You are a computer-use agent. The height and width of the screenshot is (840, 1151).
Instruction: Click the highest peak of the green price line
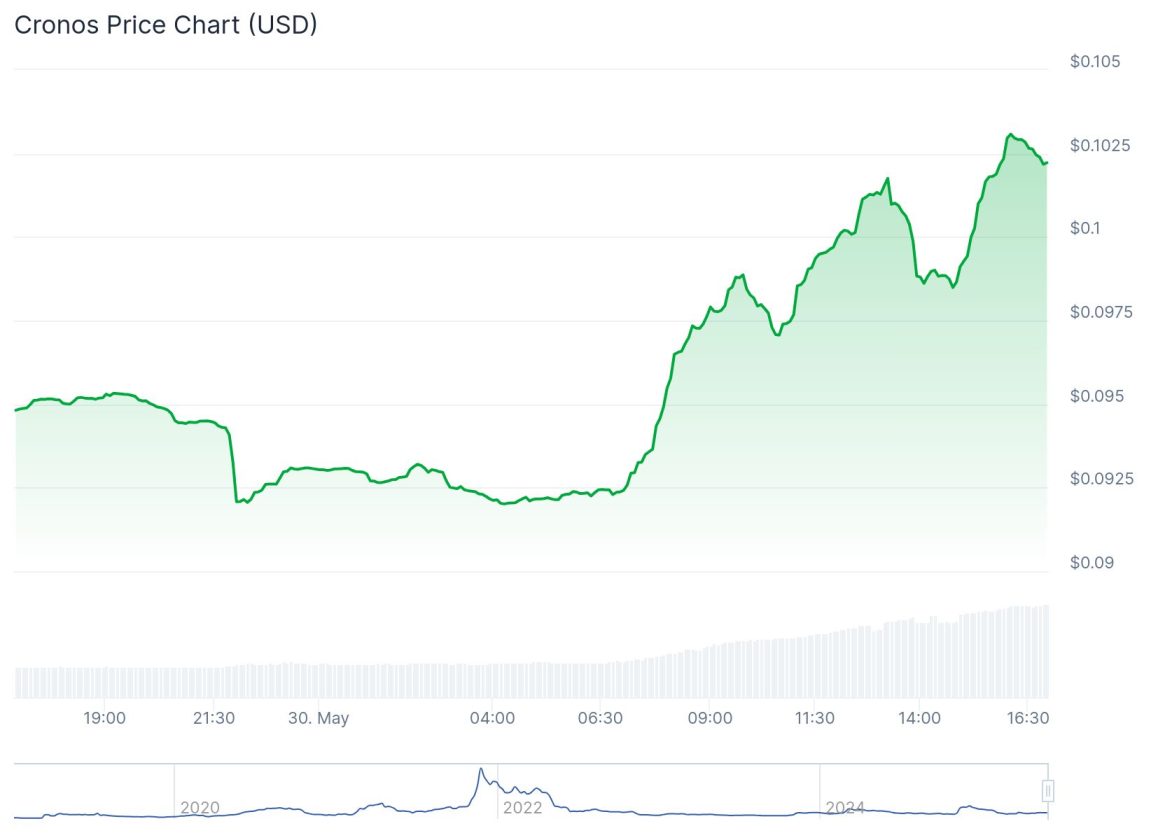(x=1010, y=134)
